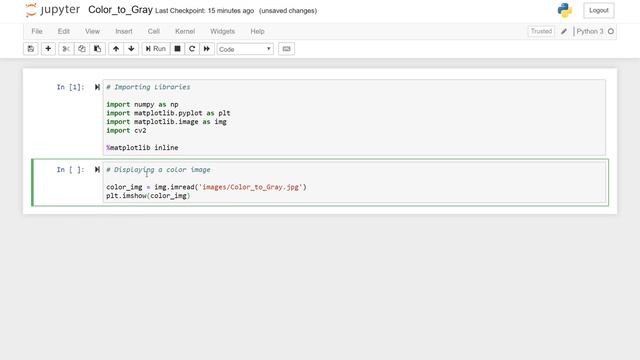Restart the kernel icon

click(x=192, y=49)
